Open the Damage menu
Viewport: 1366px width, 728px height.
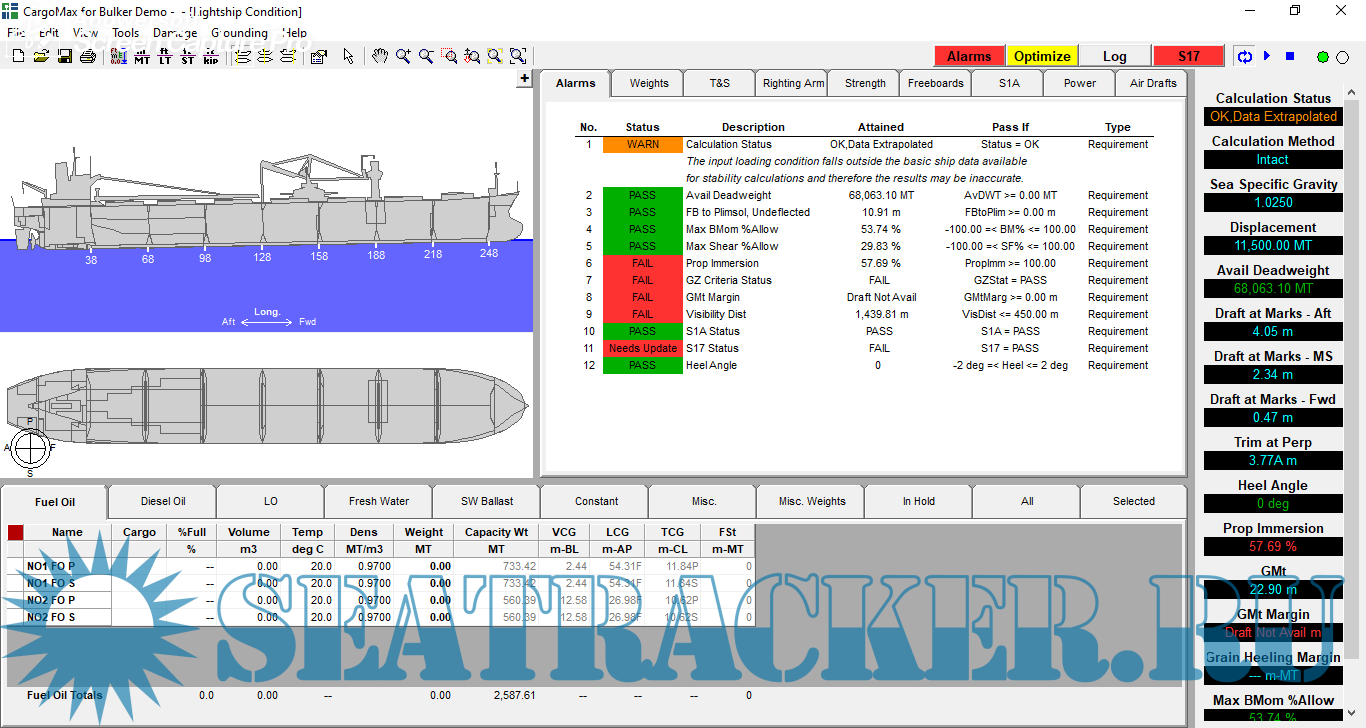tap(175, 32)
